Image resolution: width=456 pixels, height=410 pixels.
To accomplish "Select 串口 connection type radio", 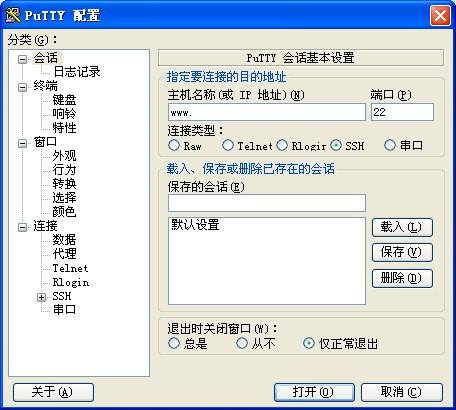I will (390, 145).
